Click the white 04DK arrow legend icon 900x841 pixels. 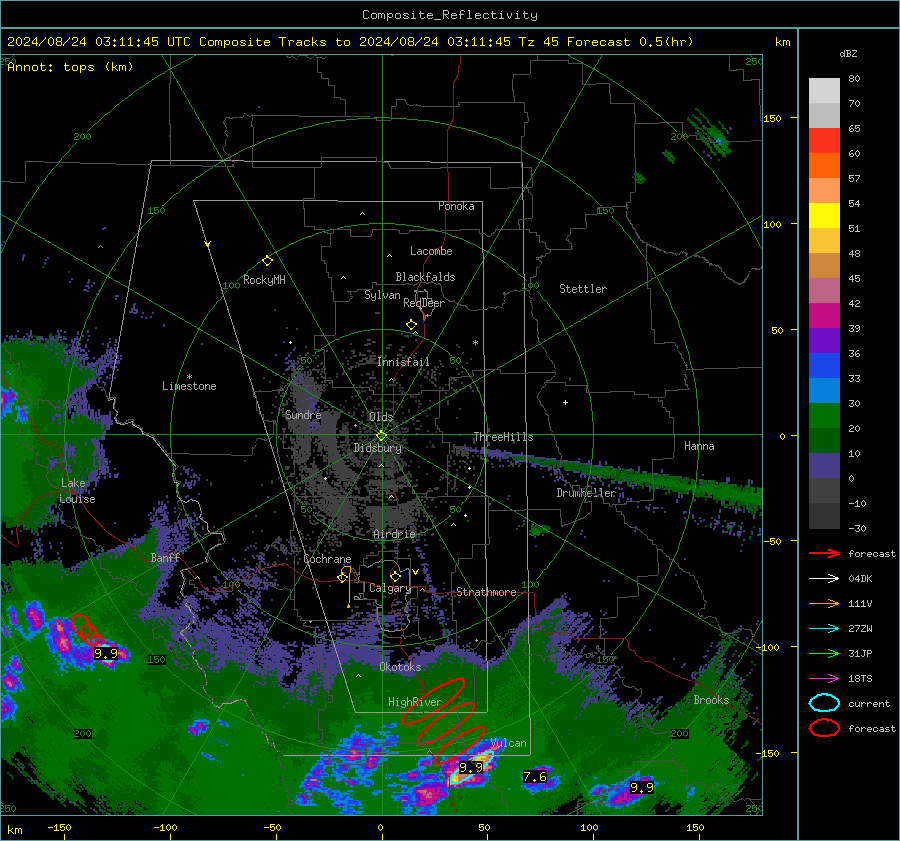(x=824, y=579)
